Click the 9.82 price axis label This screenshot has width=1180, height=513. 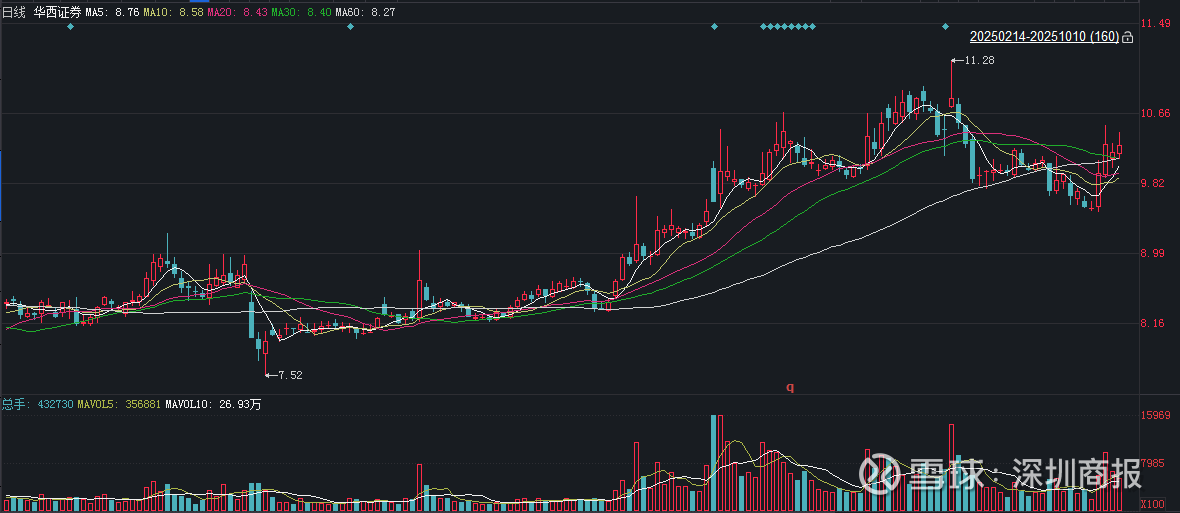tap(1155, 184)
